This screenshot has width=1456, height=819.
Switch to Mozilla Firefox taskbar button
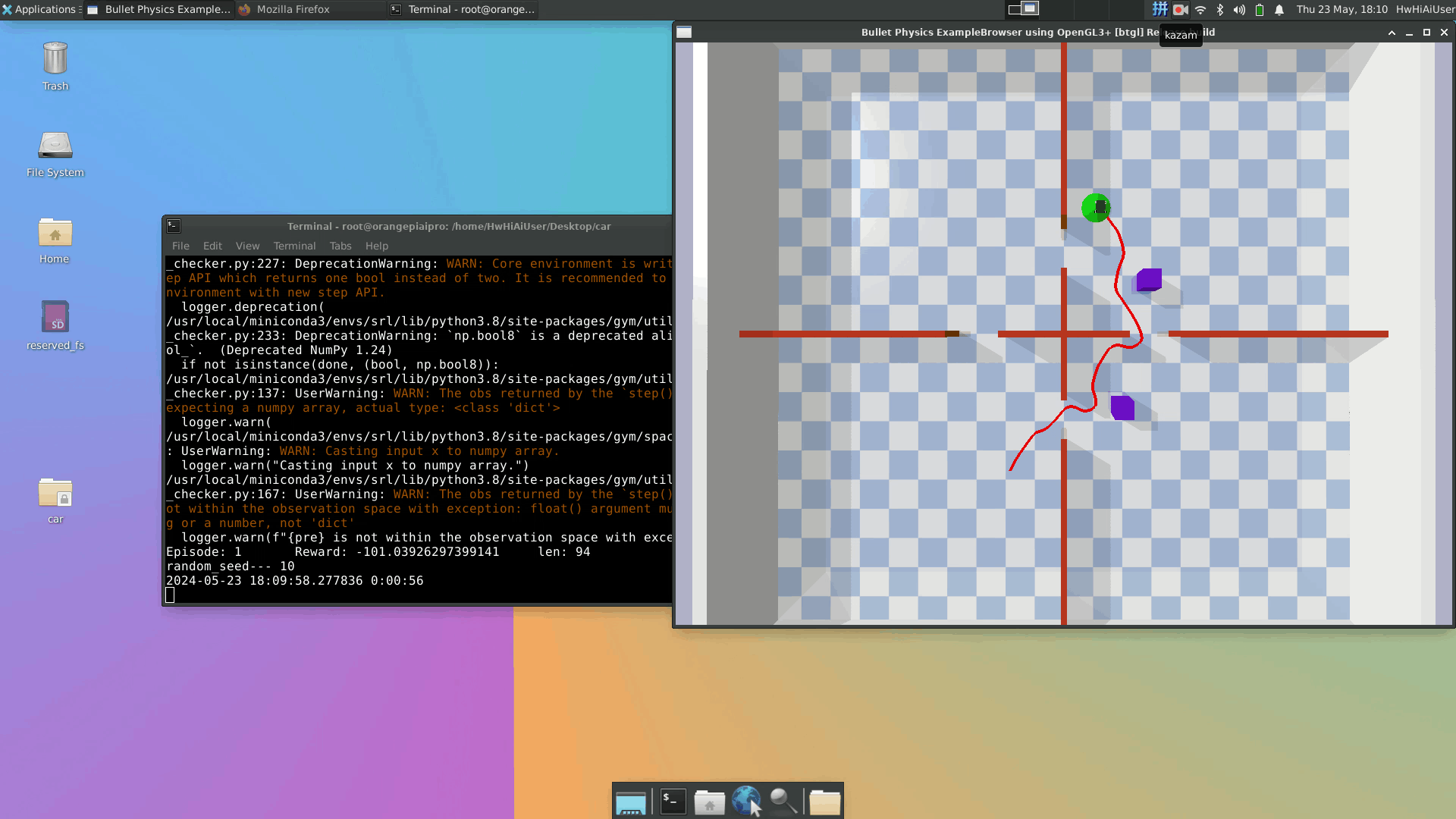tap(293, 9)
